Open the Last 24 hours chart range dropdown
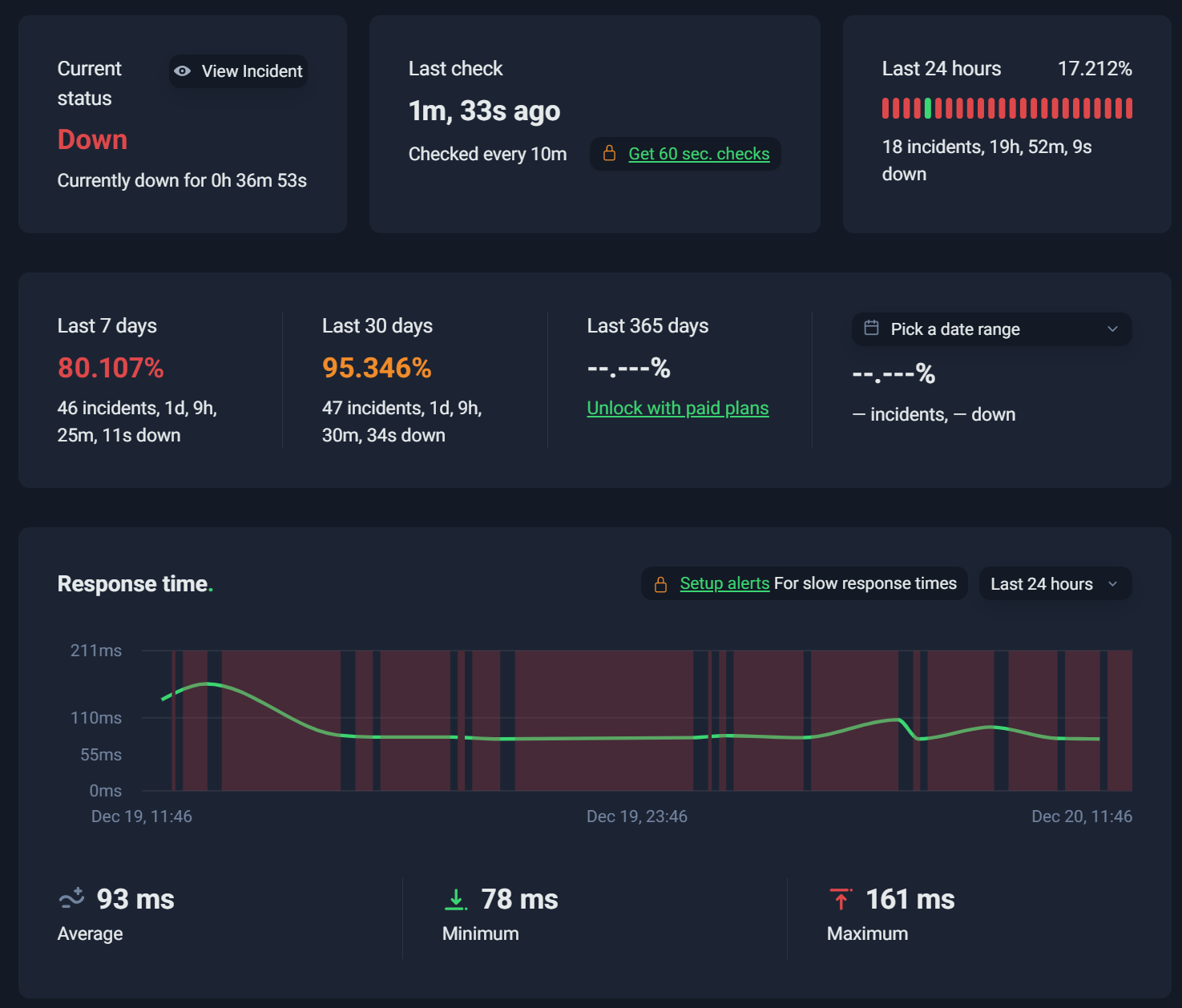This screenshot has width=1182, height=1008. point(1055,583)
